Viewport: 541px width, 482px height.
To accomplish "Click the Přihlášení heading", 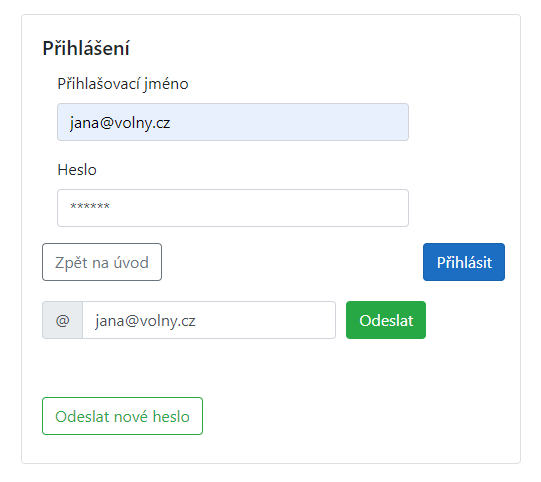I will pyautogui.click(x=86, y=48).
